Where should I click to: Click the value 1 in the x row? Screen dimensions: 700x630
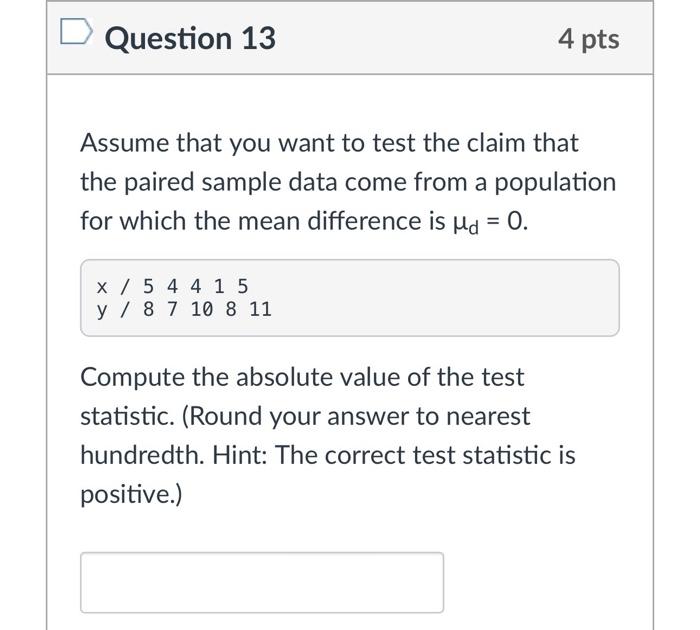point(219,286)
